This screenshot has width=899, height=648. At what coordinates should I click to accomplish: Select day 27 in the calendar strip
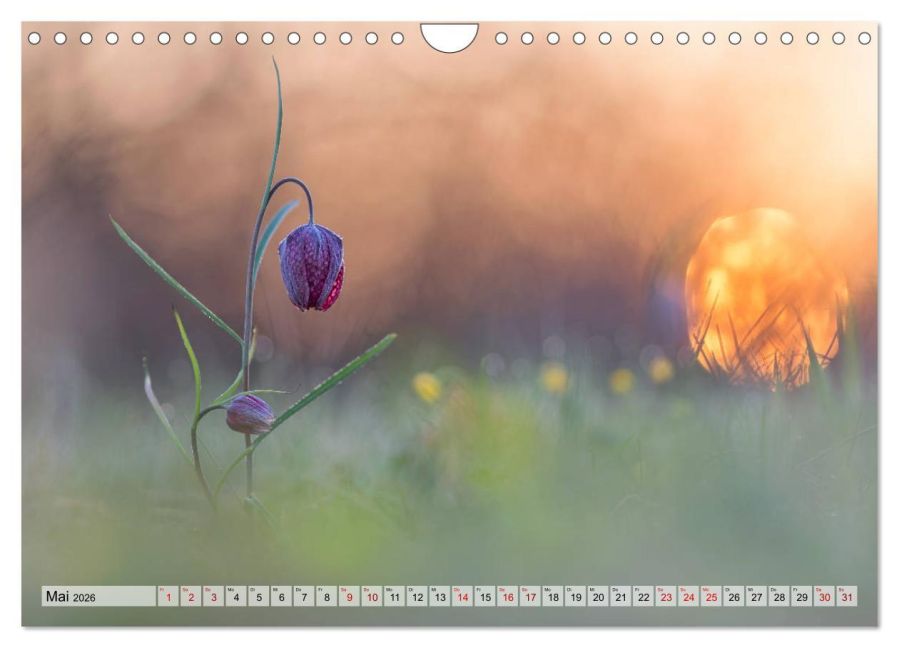coord(757,596)
